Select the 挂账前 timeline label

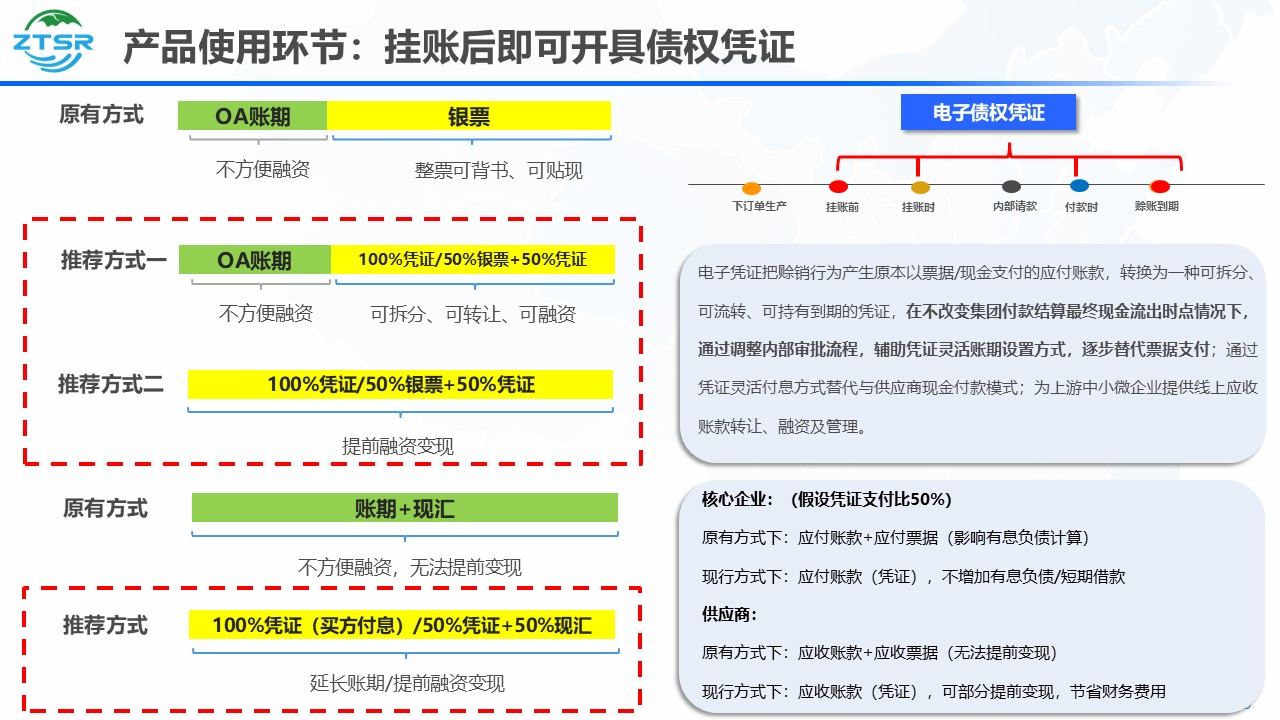(842, 207)
